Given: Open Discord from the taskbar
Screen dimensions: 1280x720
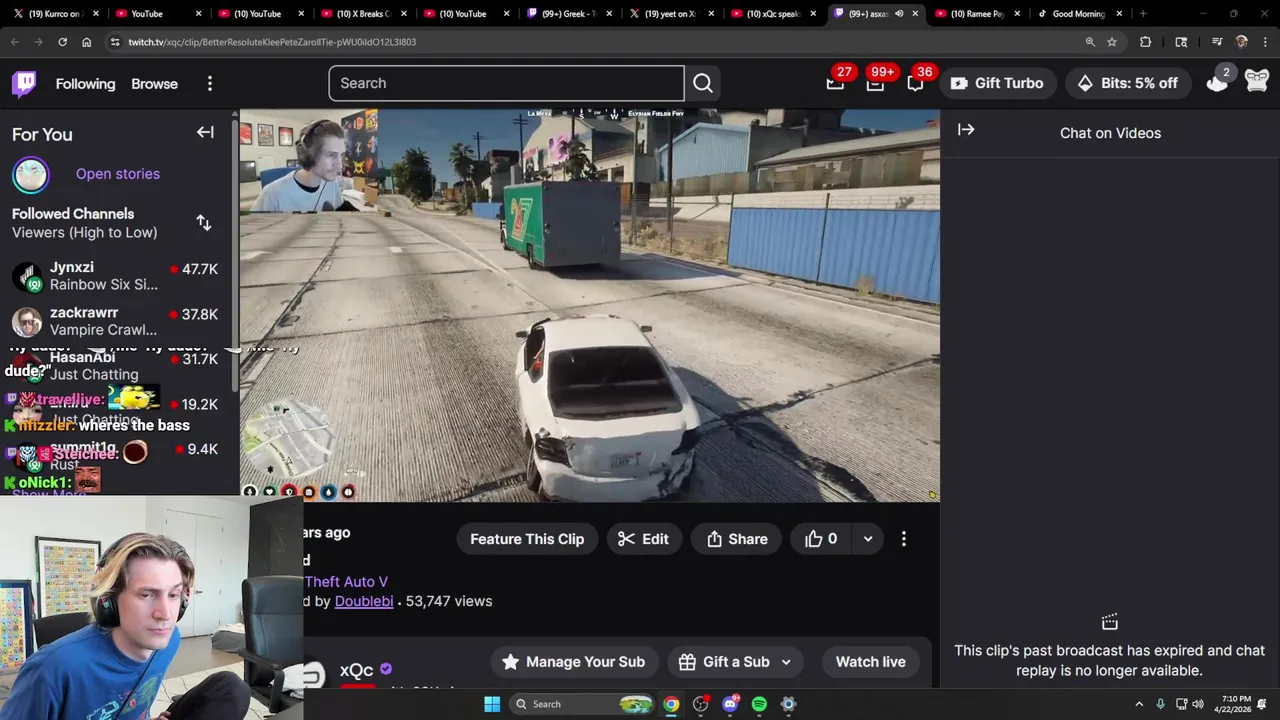Looking at the screenshot, I should coord(730,704).
